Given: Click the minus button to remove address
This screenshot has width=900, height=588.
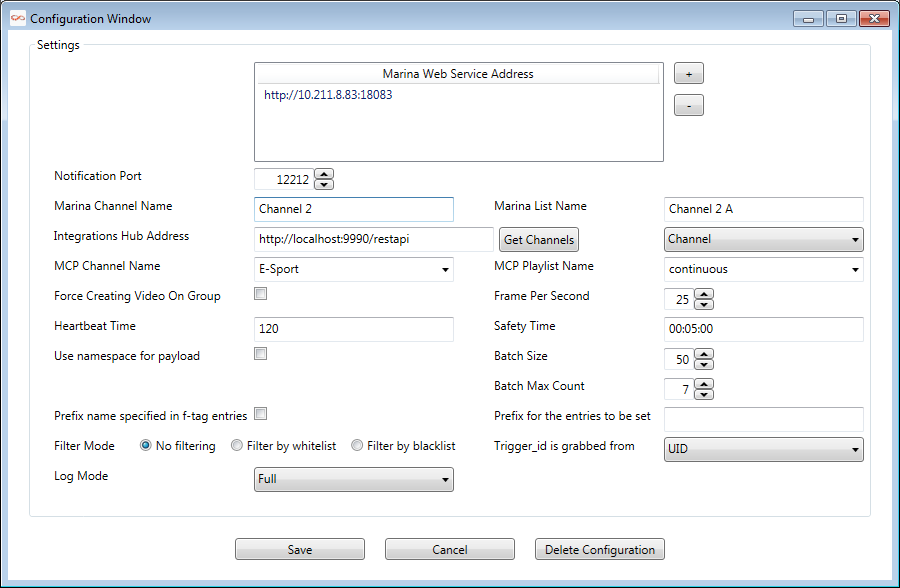Looking at the screenshot, I should click(688, 105).
